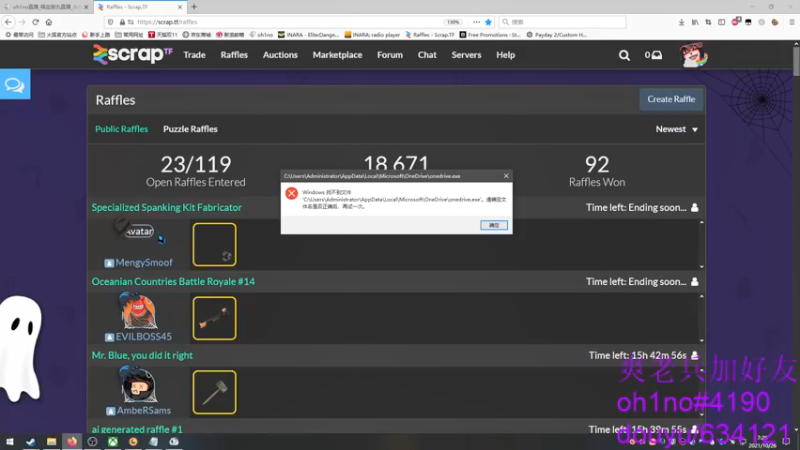Viewport: 800px width, 450px height.
Task: Open the Raffles nav menu
Action: (234, 55)
